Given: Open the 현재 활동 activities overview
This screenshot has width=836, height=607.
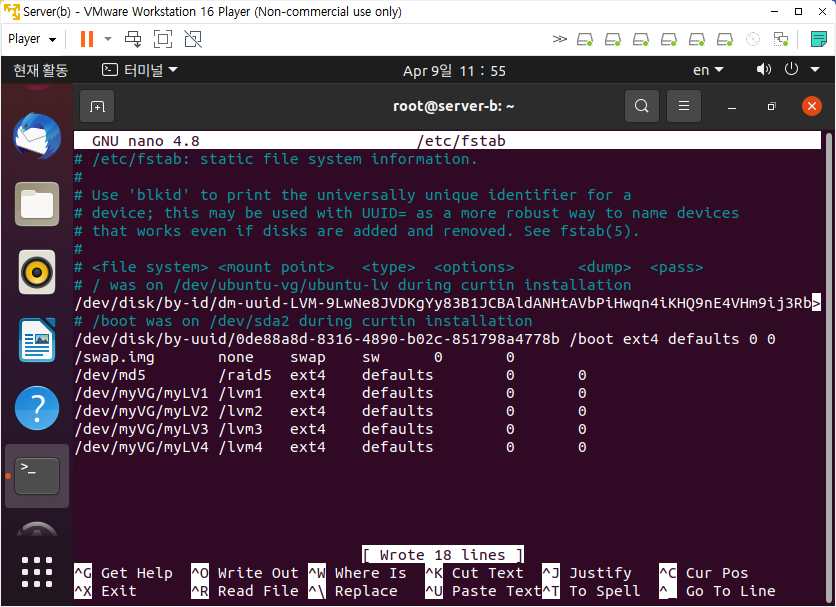Looking at the screenshot, I should coord(41,70).
